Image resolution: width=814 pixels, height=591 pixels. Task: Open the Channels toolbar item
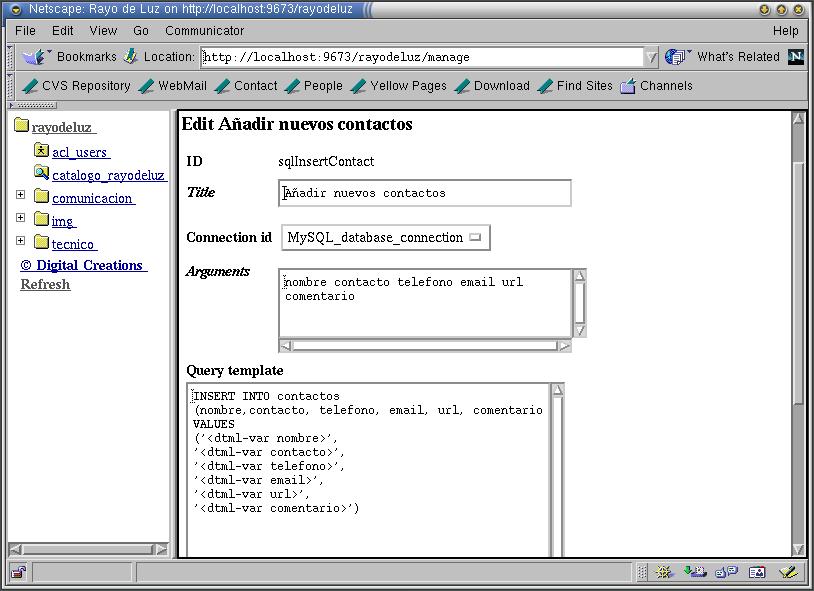(657, 86)
